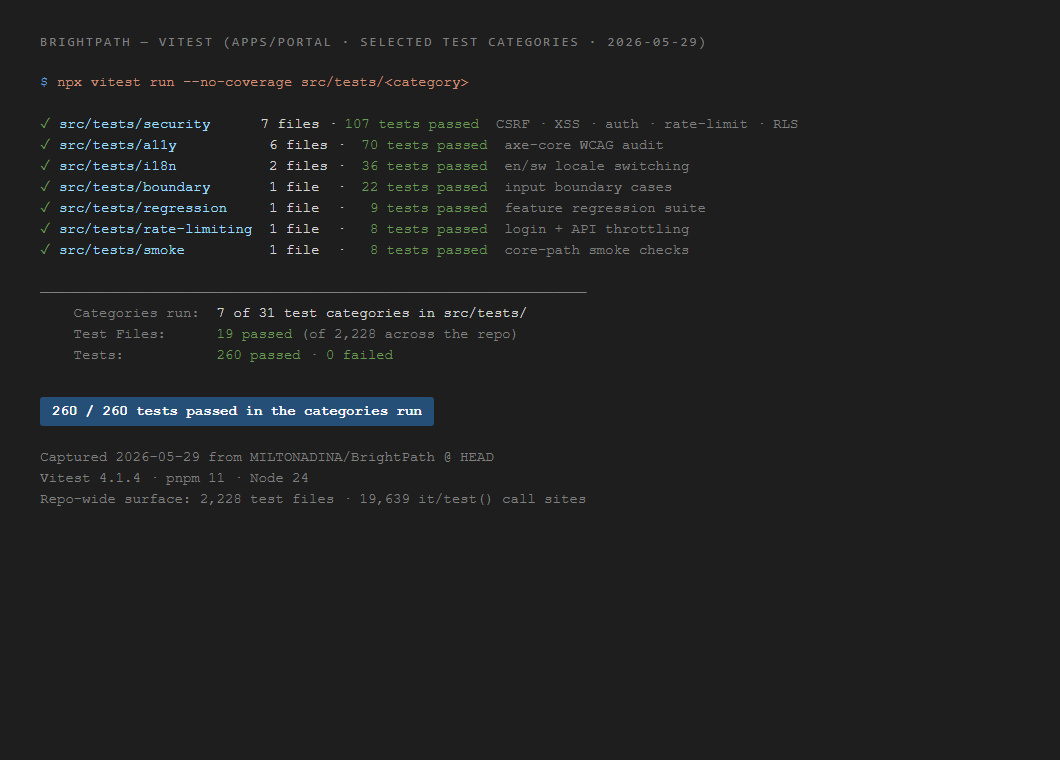Select the src/tests/boundary path
1060x760 pixels.
(x=135, y=187)
